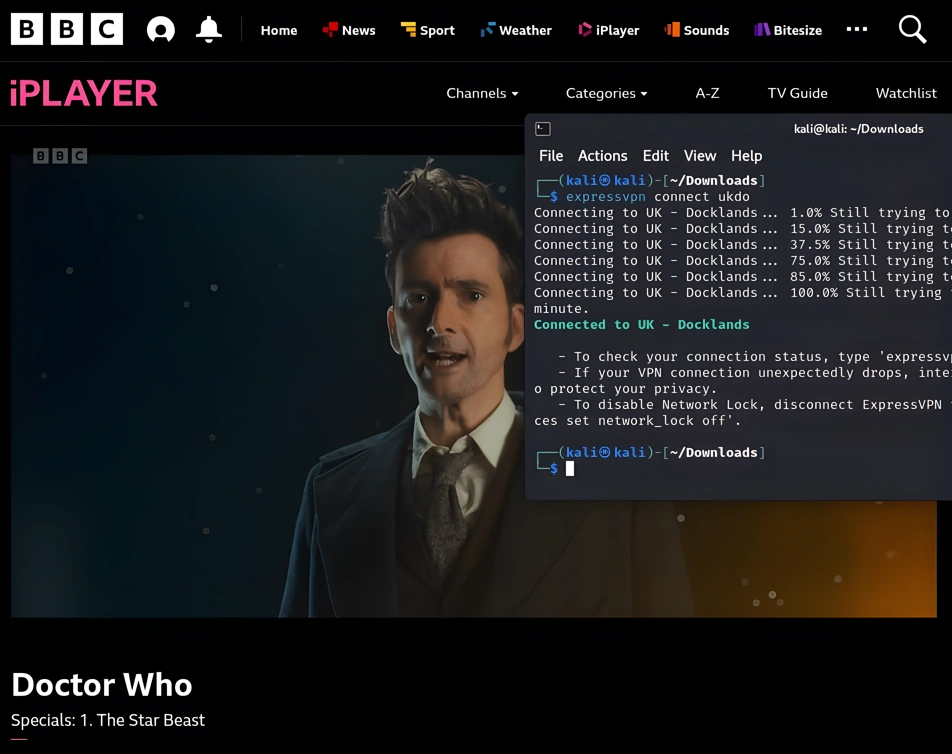Click the terminal cursor at empty prompt
Image resolution: width=952 pixels, height=754 pixels.
[x=570, y=468]
